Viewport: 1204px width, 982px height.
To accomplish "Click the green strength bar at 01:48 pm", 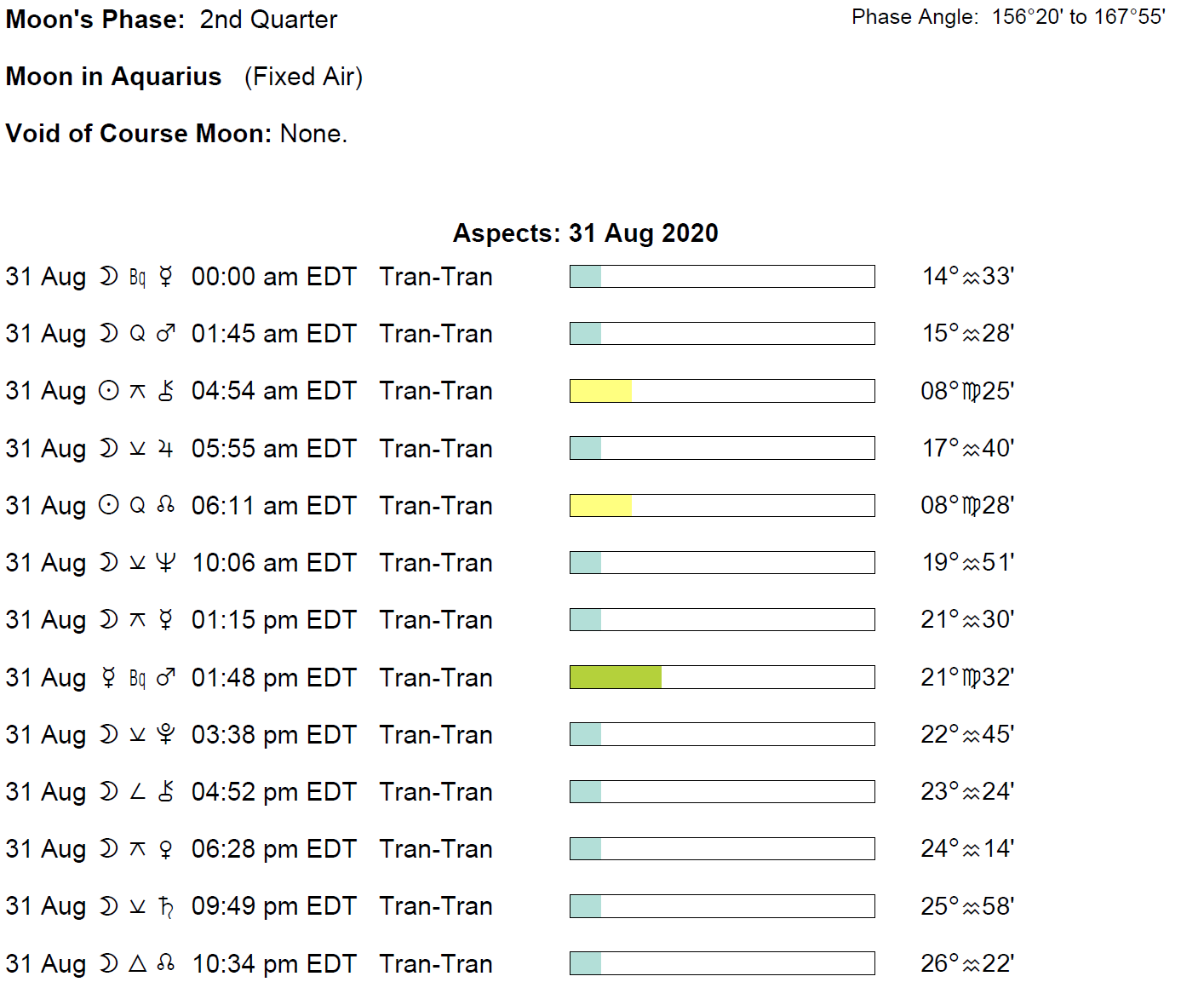I will coord(616,677).
